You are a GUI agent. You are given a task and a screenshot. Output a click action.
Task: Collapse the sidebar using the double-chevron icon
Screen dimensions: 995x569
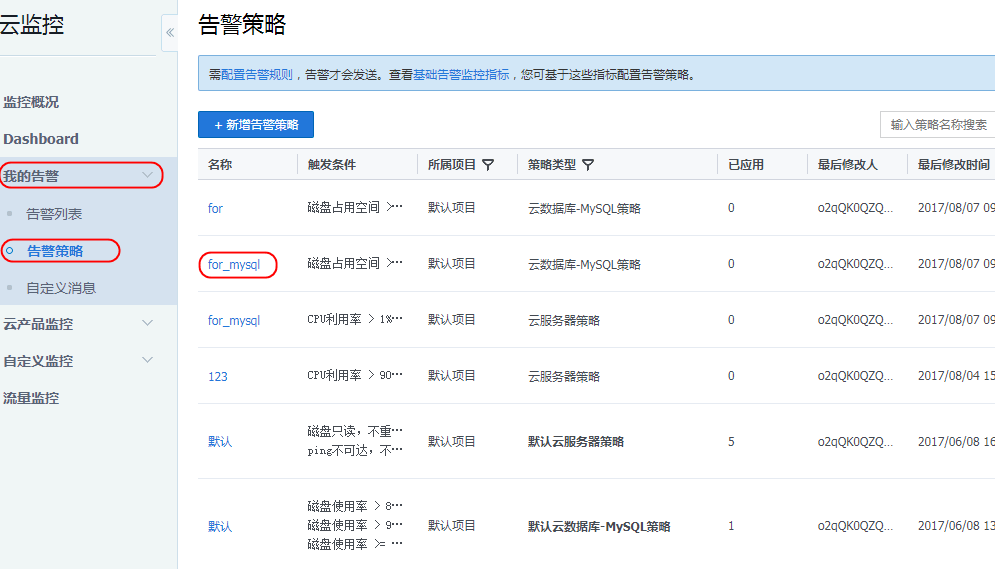coord(170,33)
